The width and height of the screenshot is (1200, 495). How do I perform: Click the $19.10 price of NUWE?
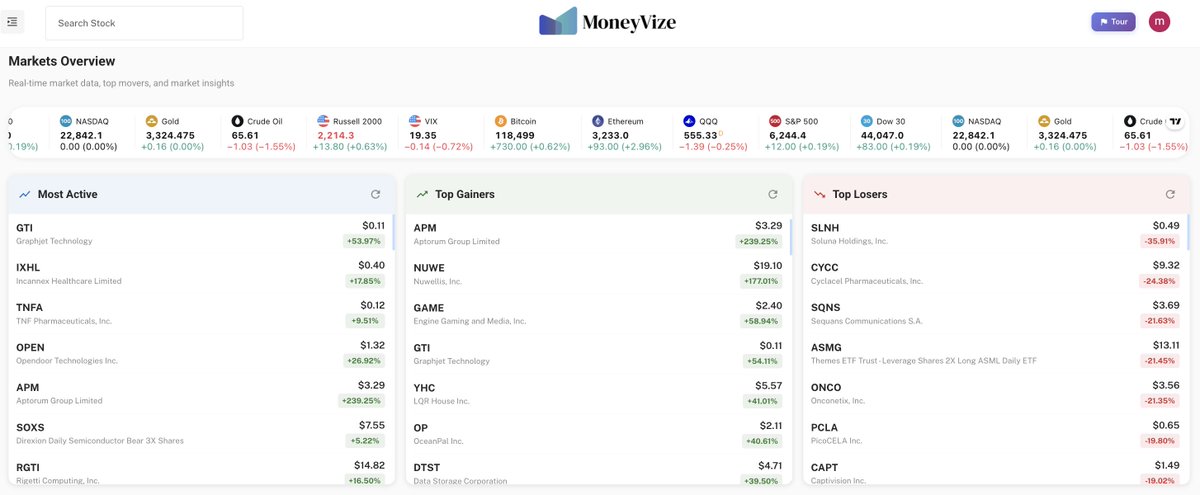[x=768, y=266]
